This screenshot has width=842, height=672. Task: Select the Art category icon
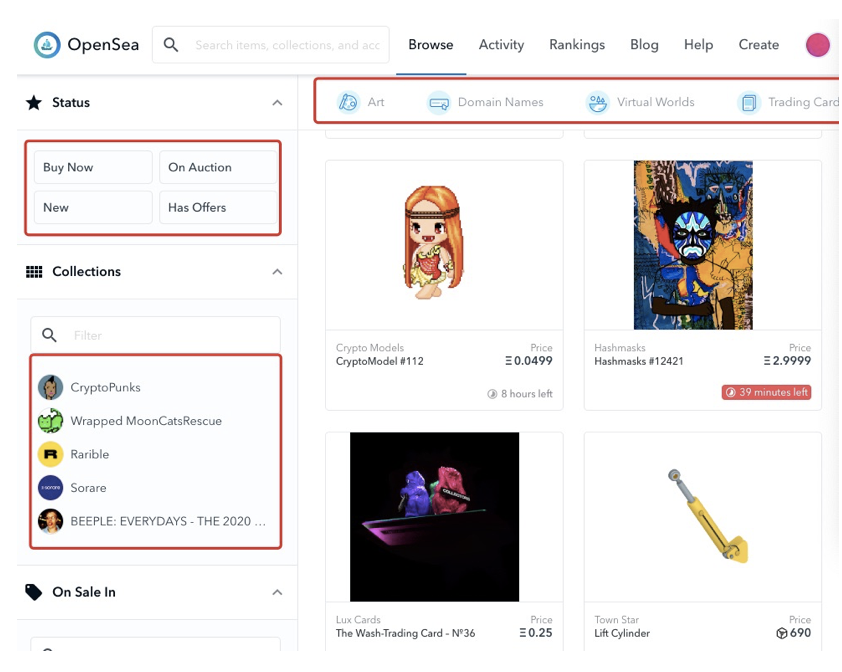click(348, 102)
